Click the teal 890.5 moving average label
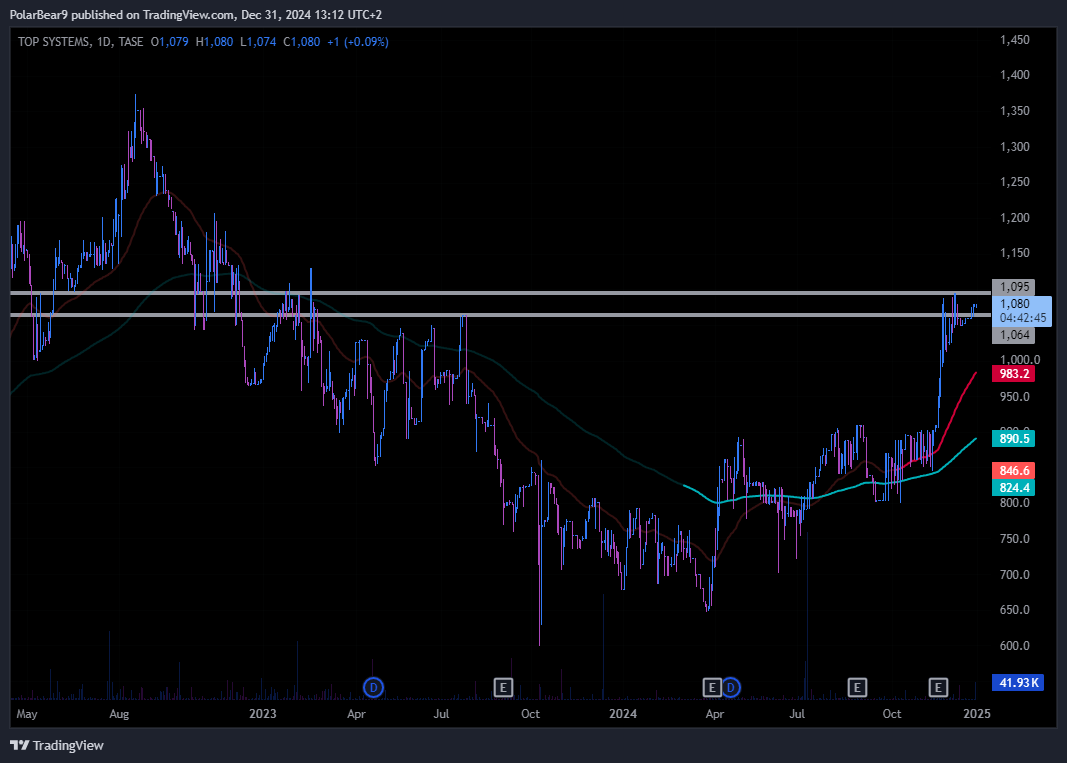Image resolution: width=1067 pixels, height=763 pixels. pos(1013,438)
